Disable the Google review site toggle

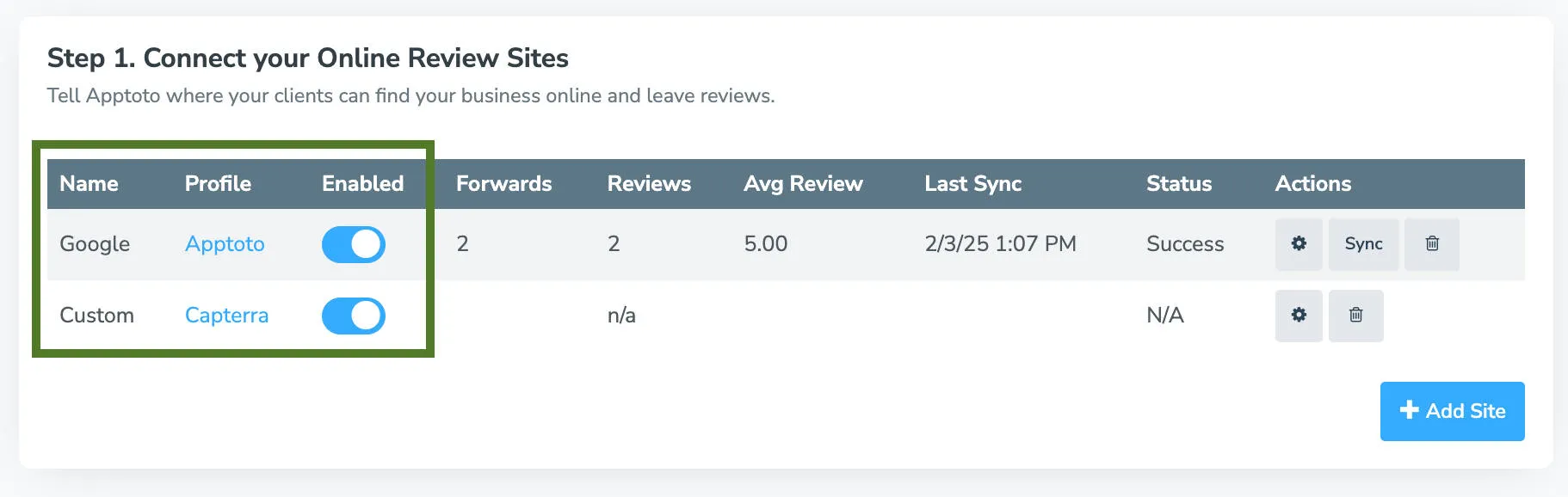pyautogui.click(x=353, y=244)
